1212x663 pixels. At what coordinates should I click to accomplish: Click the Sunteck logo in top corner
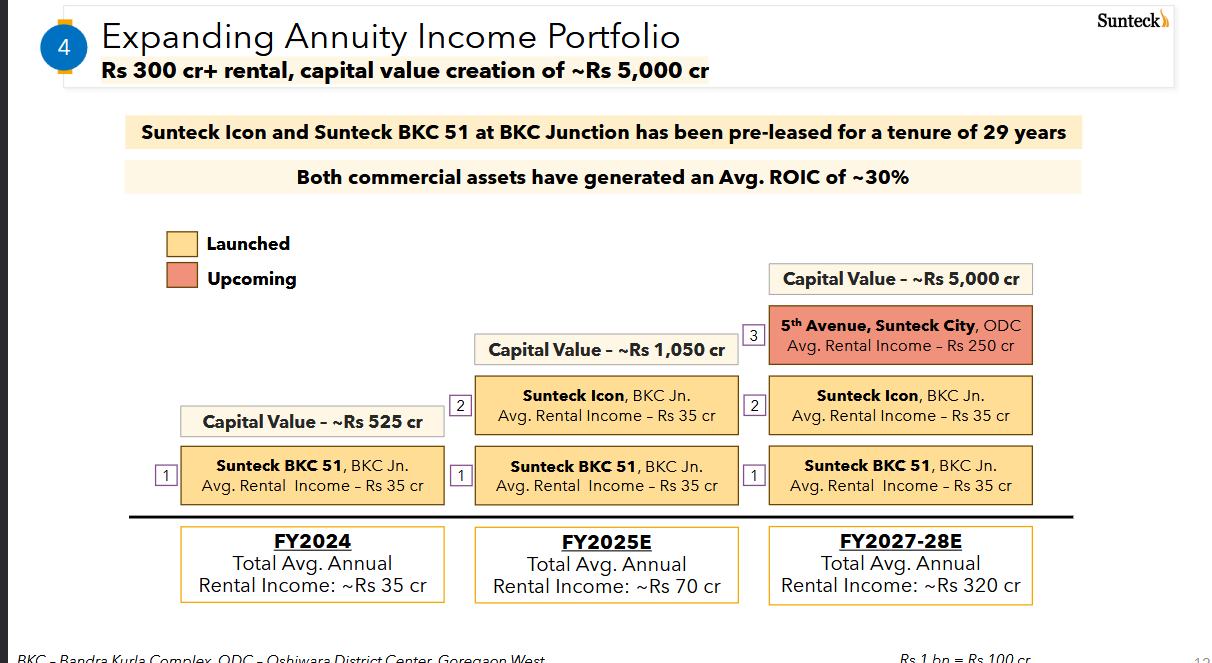point(1133,20)
